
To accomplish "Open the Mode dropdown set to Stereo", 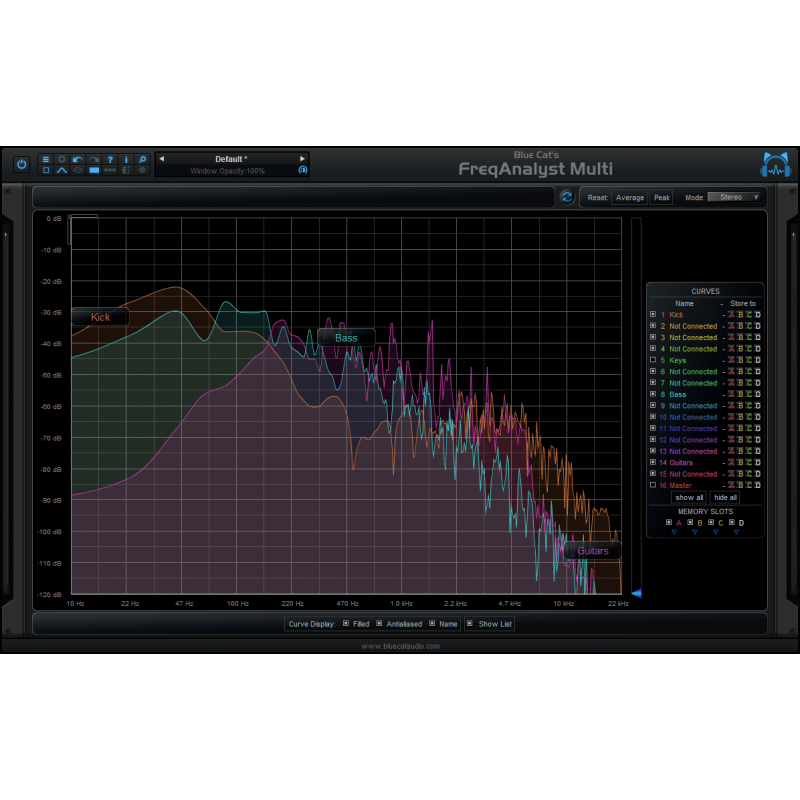I will (735, 198).
